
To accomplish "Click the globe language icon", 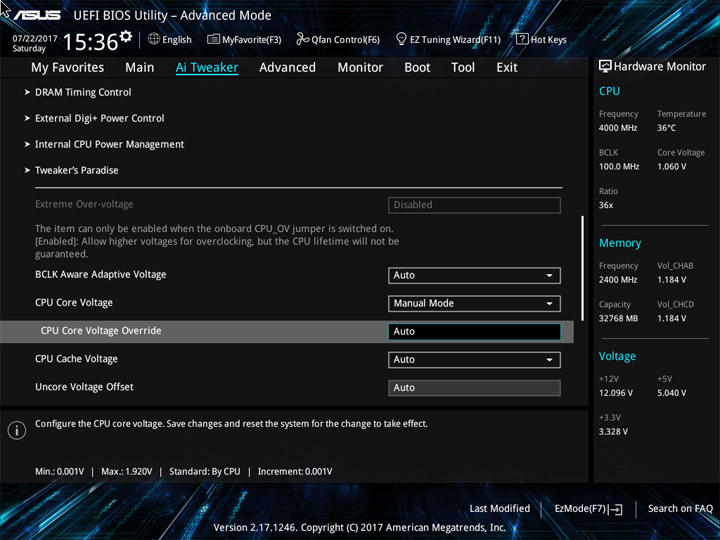I will [x=154, y=39].
